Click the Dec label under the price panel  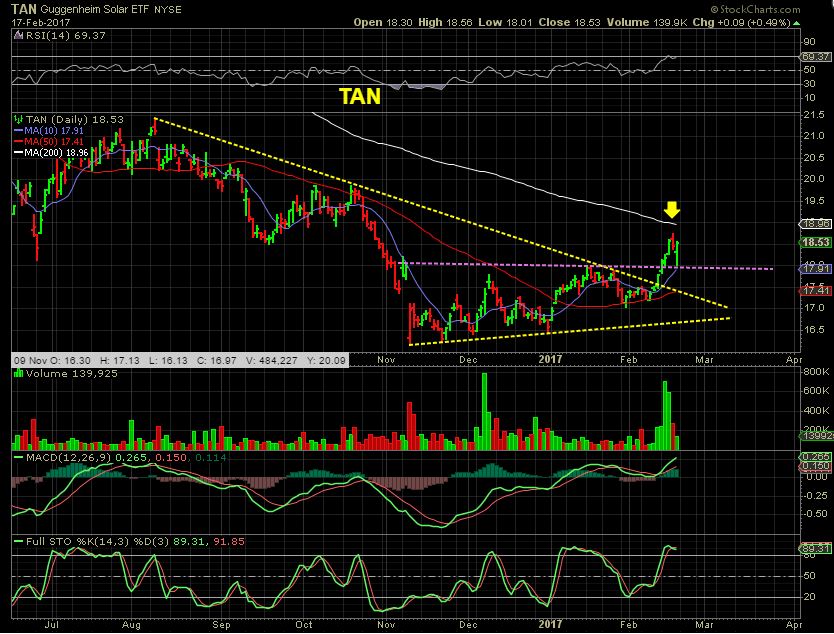(468, 360)
